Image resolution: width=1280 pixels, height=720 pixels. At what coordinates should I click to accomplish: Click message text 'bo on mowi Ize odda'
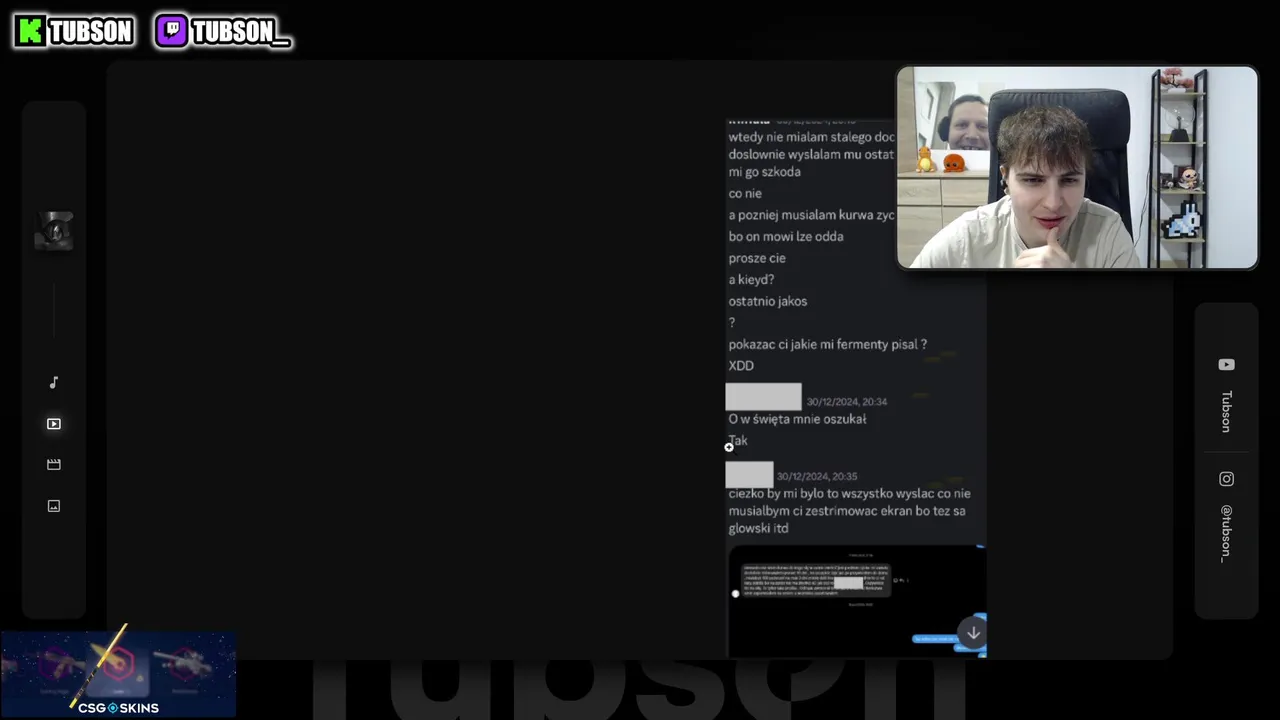[x=786, y=237]
